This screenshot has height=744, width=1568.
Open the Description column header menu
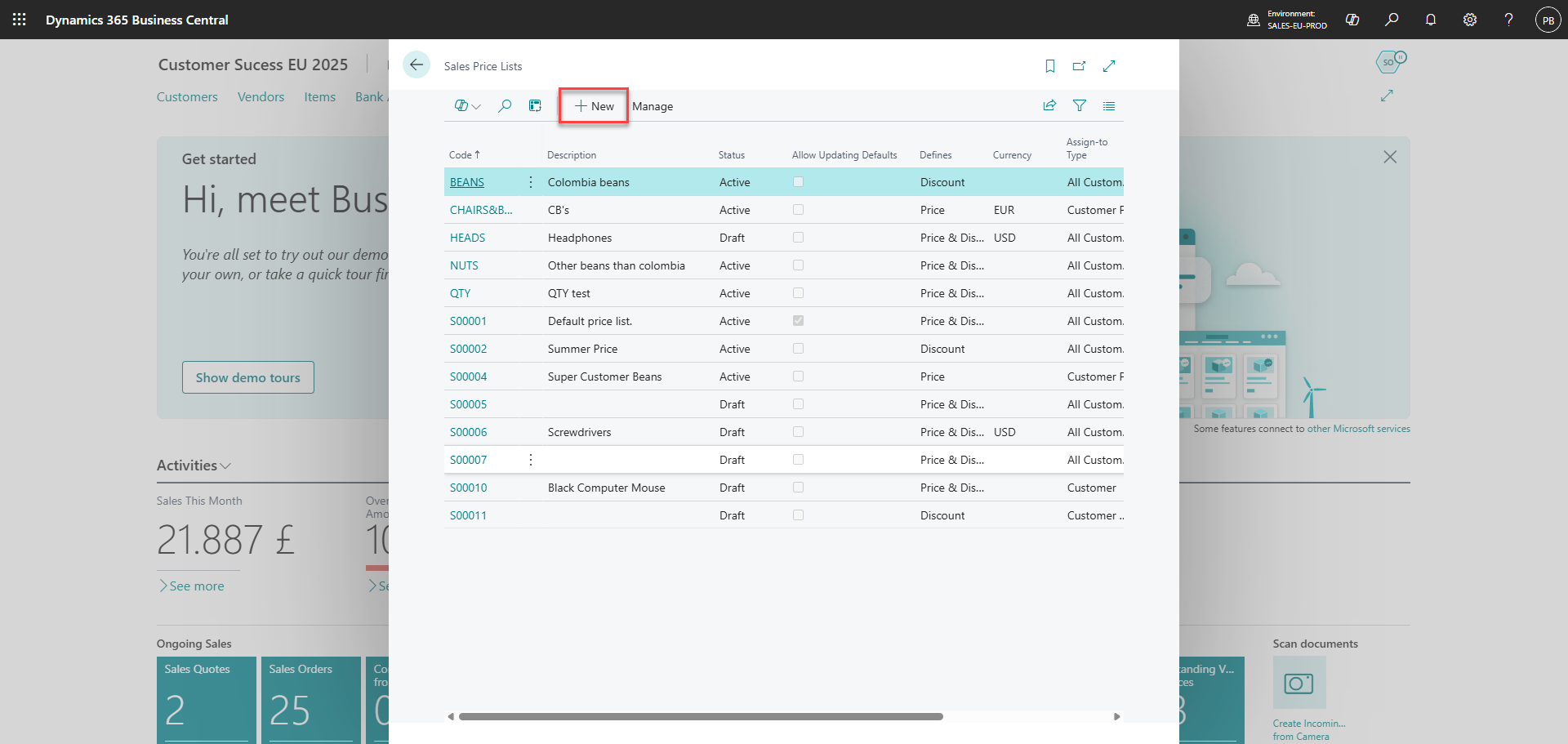[x=572, y=155]
